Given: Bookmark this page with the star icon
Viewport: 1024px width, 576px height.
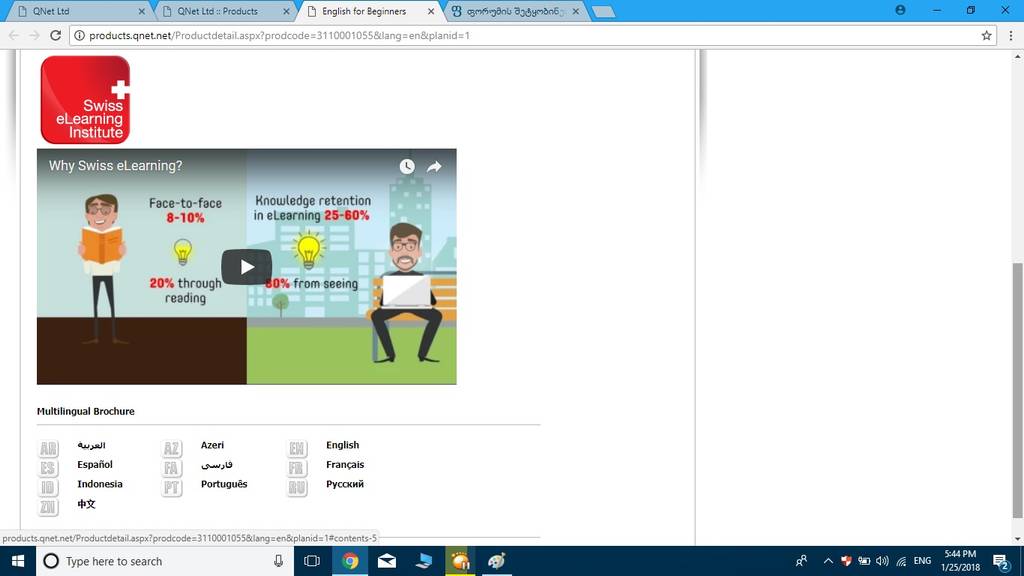Looking at the screenshot, I should 986,35.
